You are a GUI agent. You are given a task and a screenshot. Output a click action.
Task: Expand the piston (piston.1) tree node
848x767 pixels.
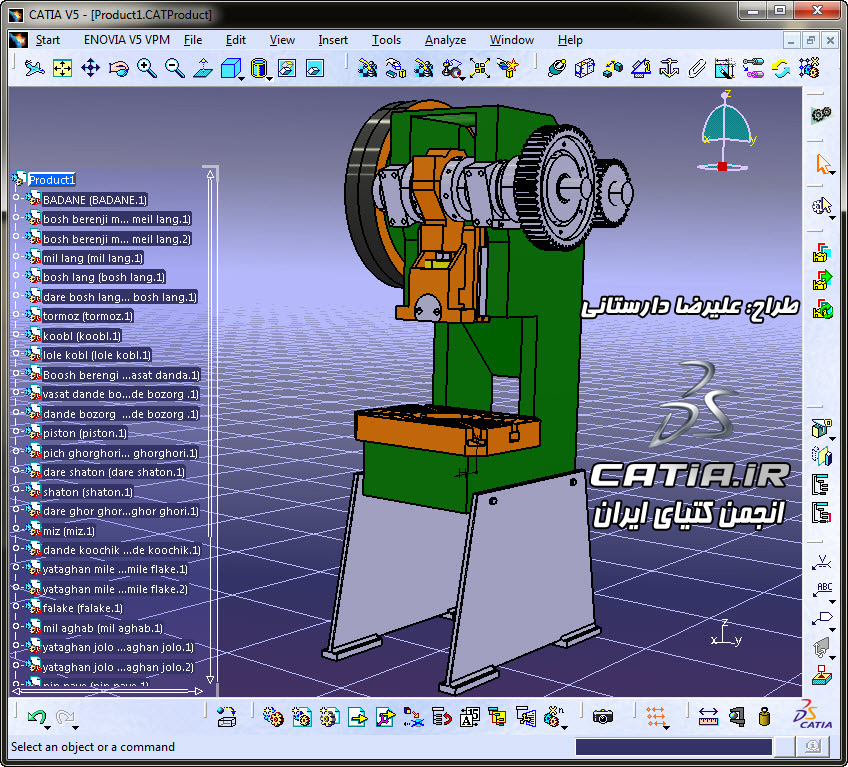(16, 431)
